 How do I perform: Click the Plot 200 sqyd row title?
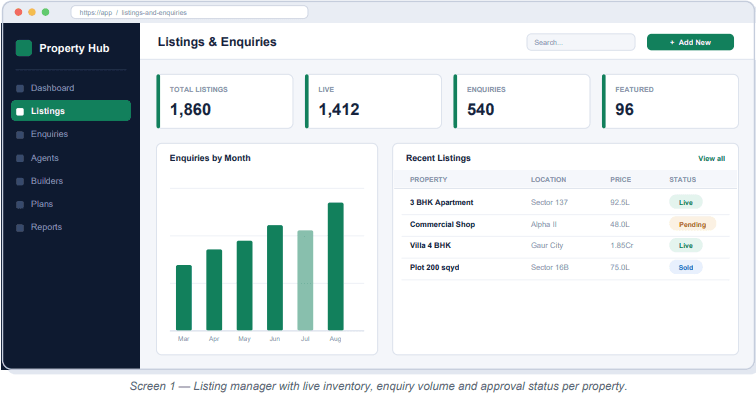434,268
